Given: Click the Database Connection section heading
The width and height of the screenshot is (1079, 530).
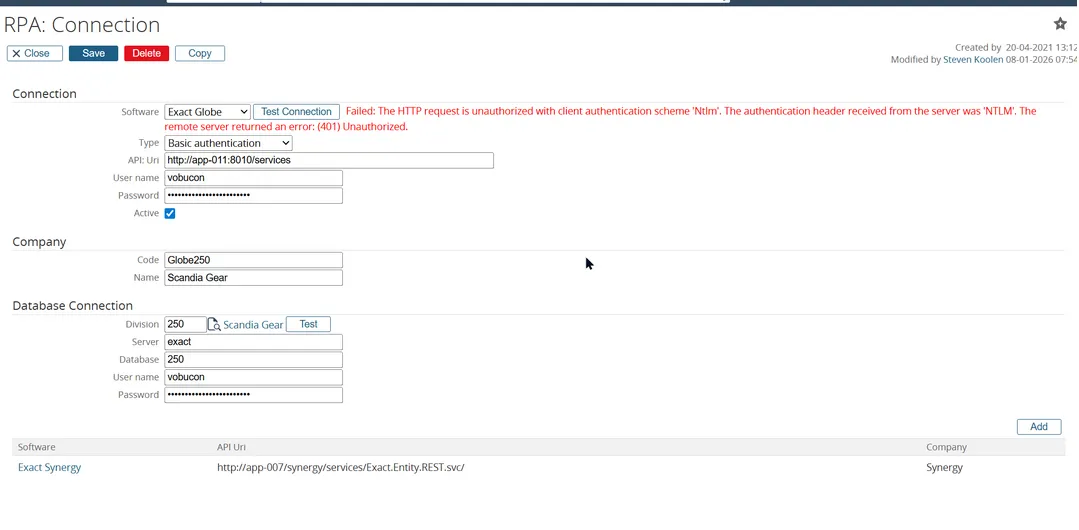Looking at the screenshot, I should pyautogui.click(x=72, y=306).
